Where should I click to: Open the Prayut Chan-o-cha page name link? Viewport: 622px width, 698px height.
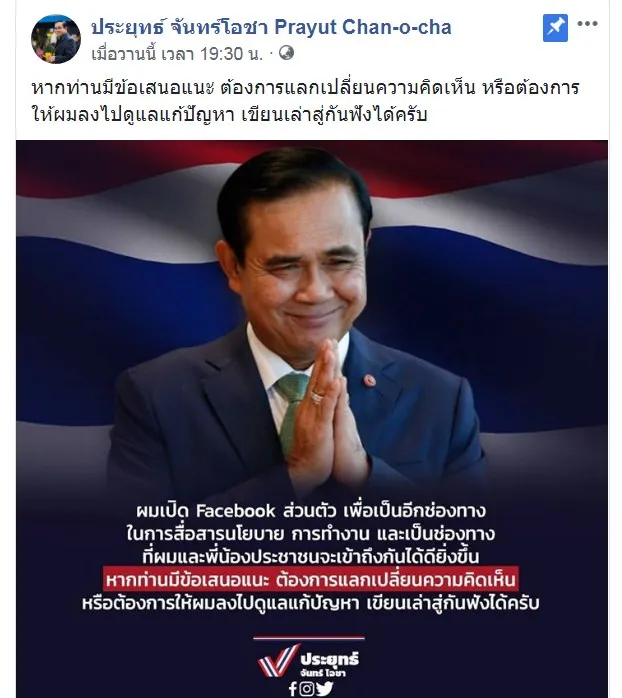tap(271, 27)
